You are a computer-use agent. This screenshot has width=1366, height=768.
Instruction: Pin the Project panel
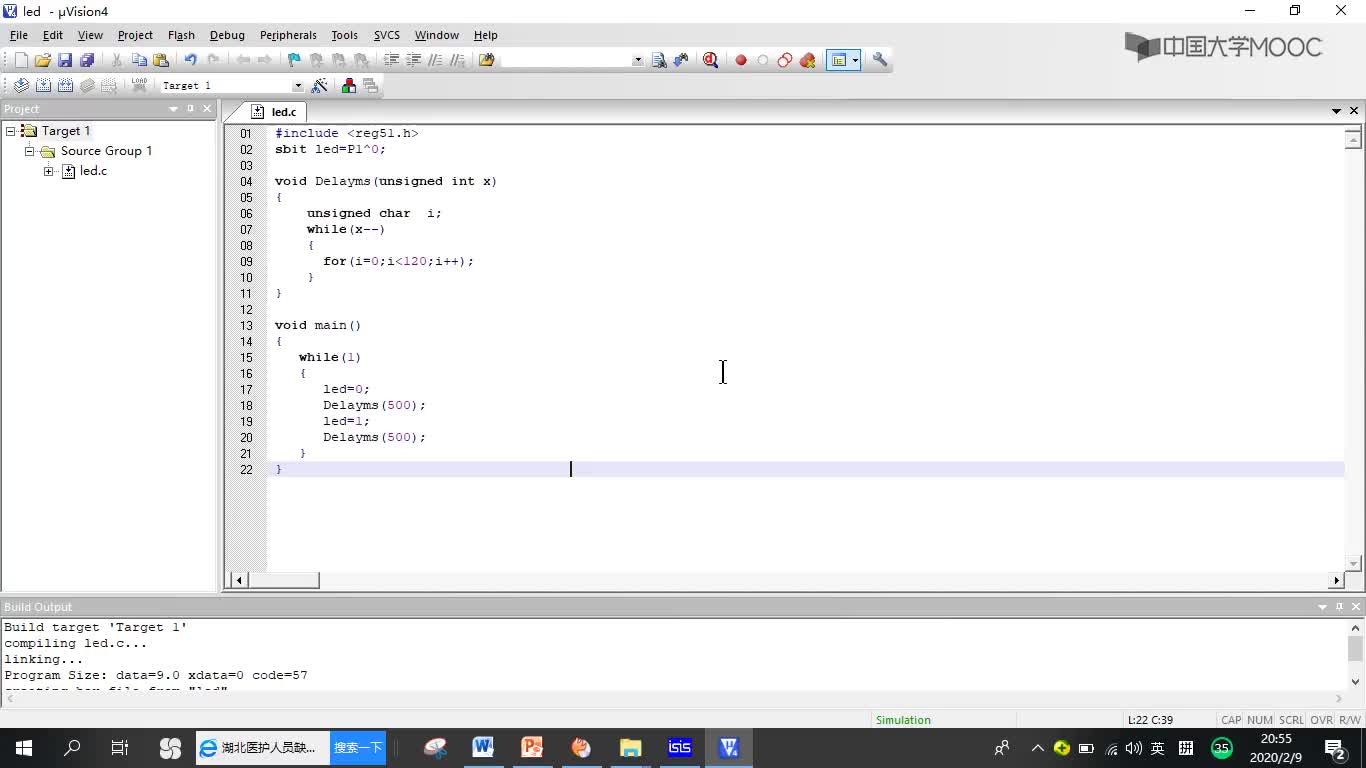click(190, 109)
